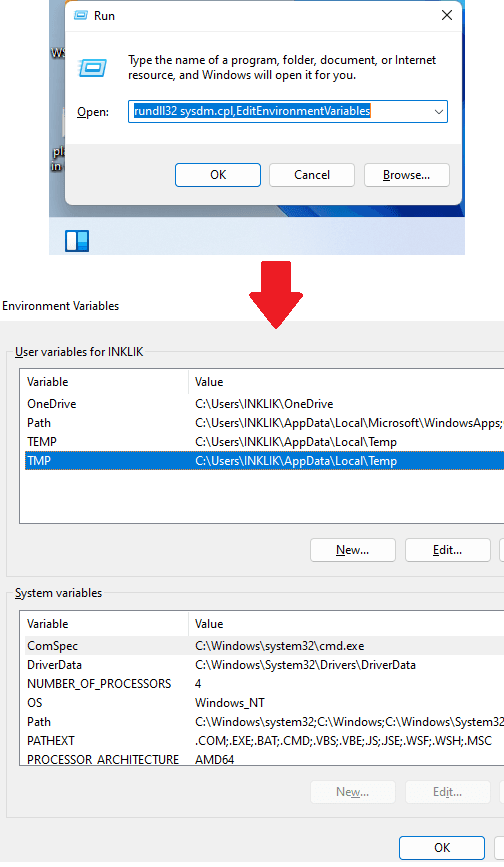
Task: Close the Run dialog with the X
Action: coord(447,15)
